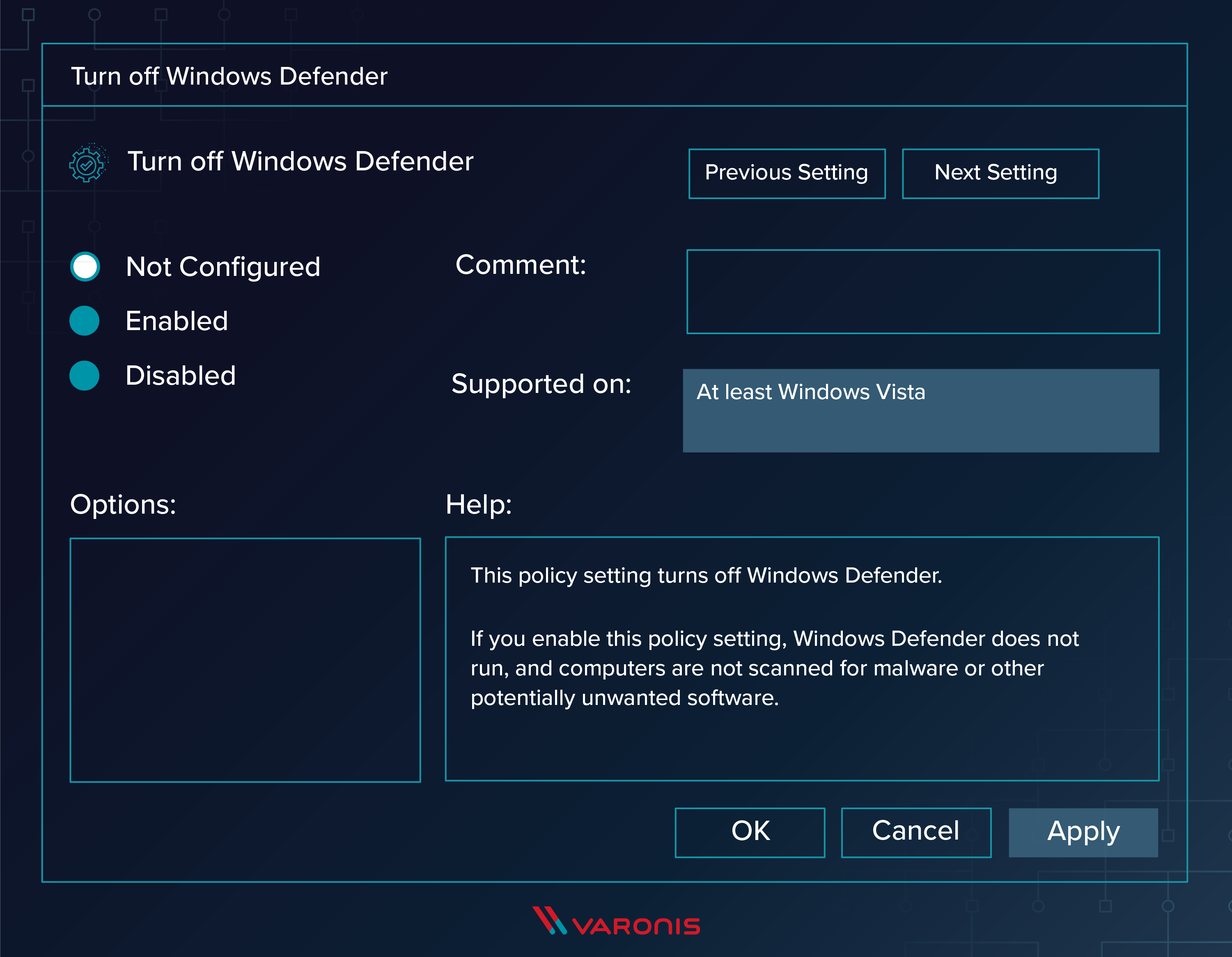This screenshot has width=1232, height=957.
Task: Cancel the policy dialog
Action: tap(915, 832)
